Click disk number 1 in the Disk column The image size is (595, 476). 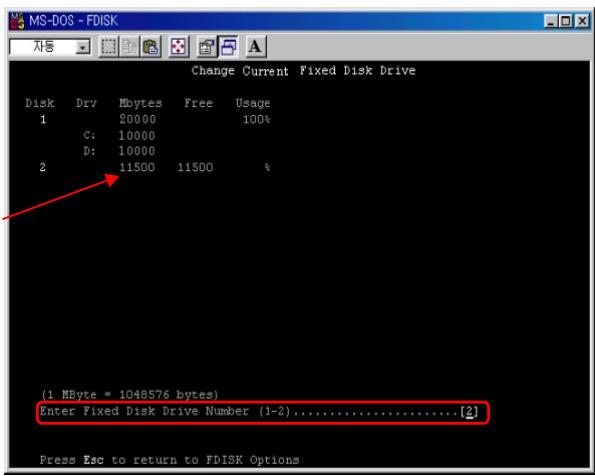click(x=43, y=120)
